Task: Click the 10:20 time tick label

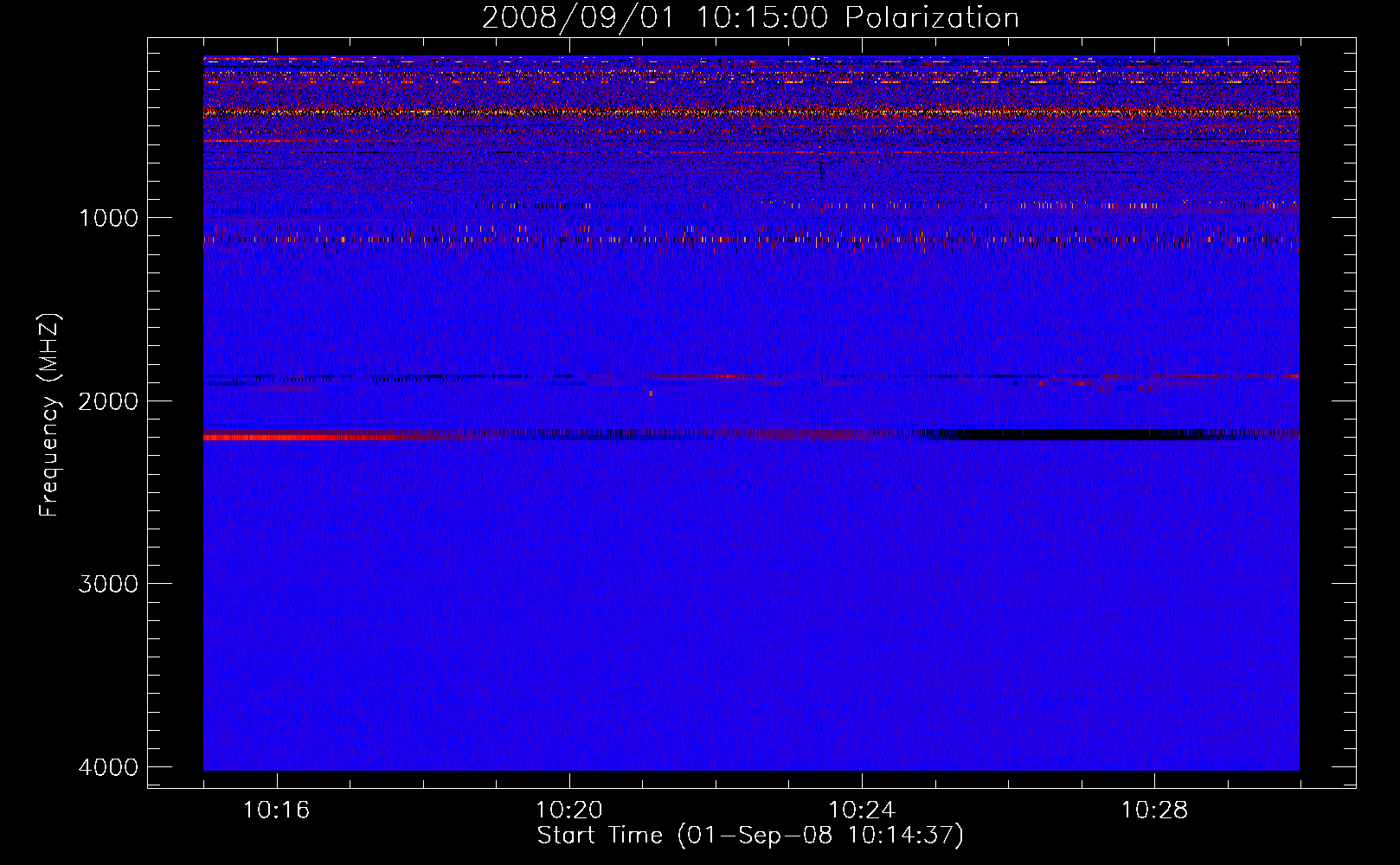Action: [569, 811]
